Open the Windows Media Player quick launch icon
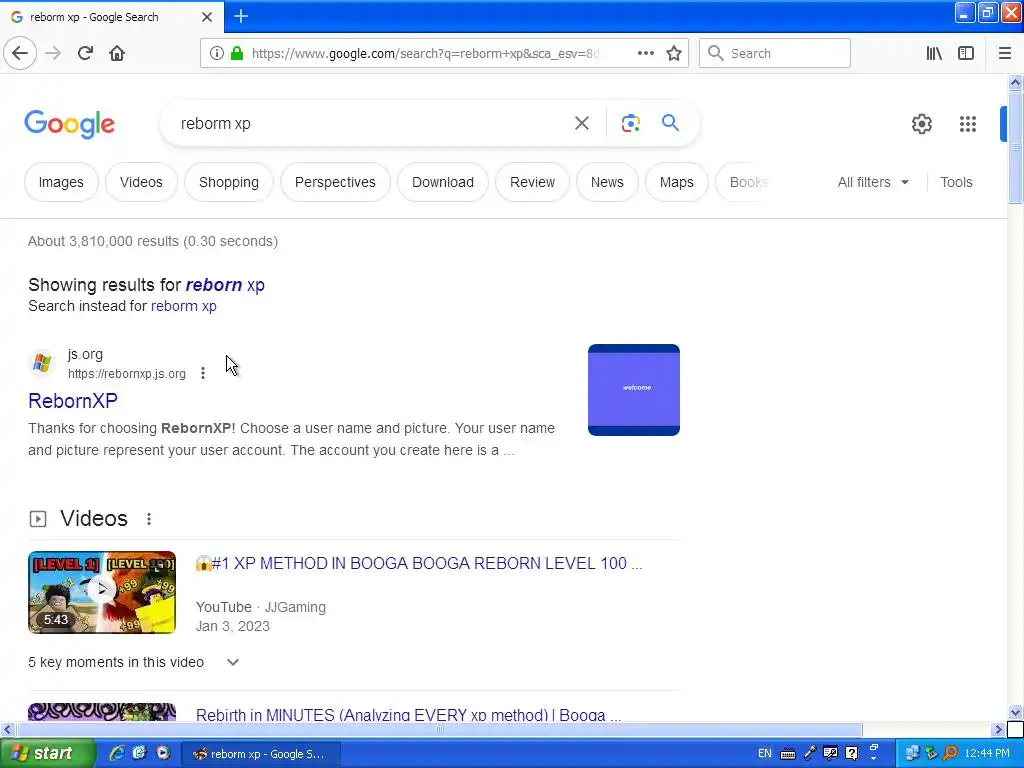Screen dimensions: 1024x768 (x=163, y=753)
